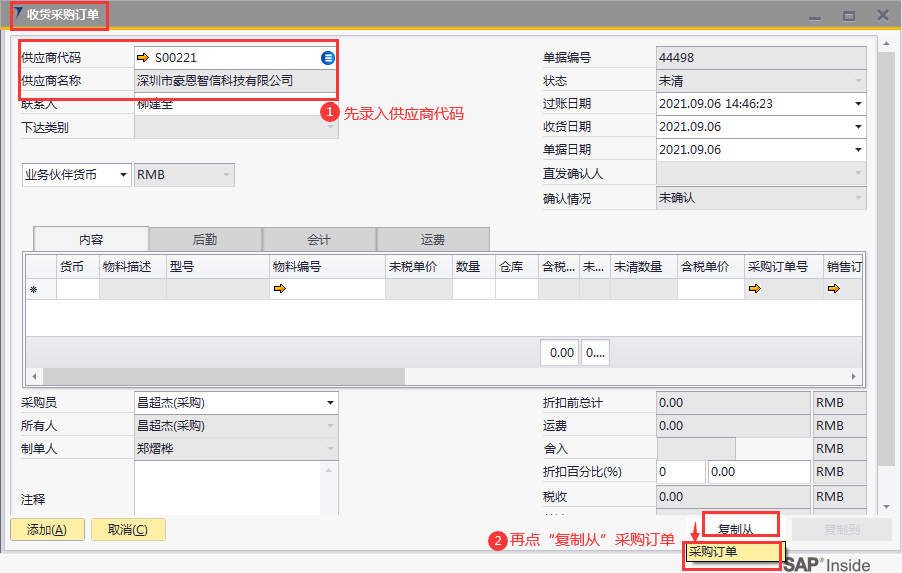Minimize the 收货采购订单 window

coord(814,15)
